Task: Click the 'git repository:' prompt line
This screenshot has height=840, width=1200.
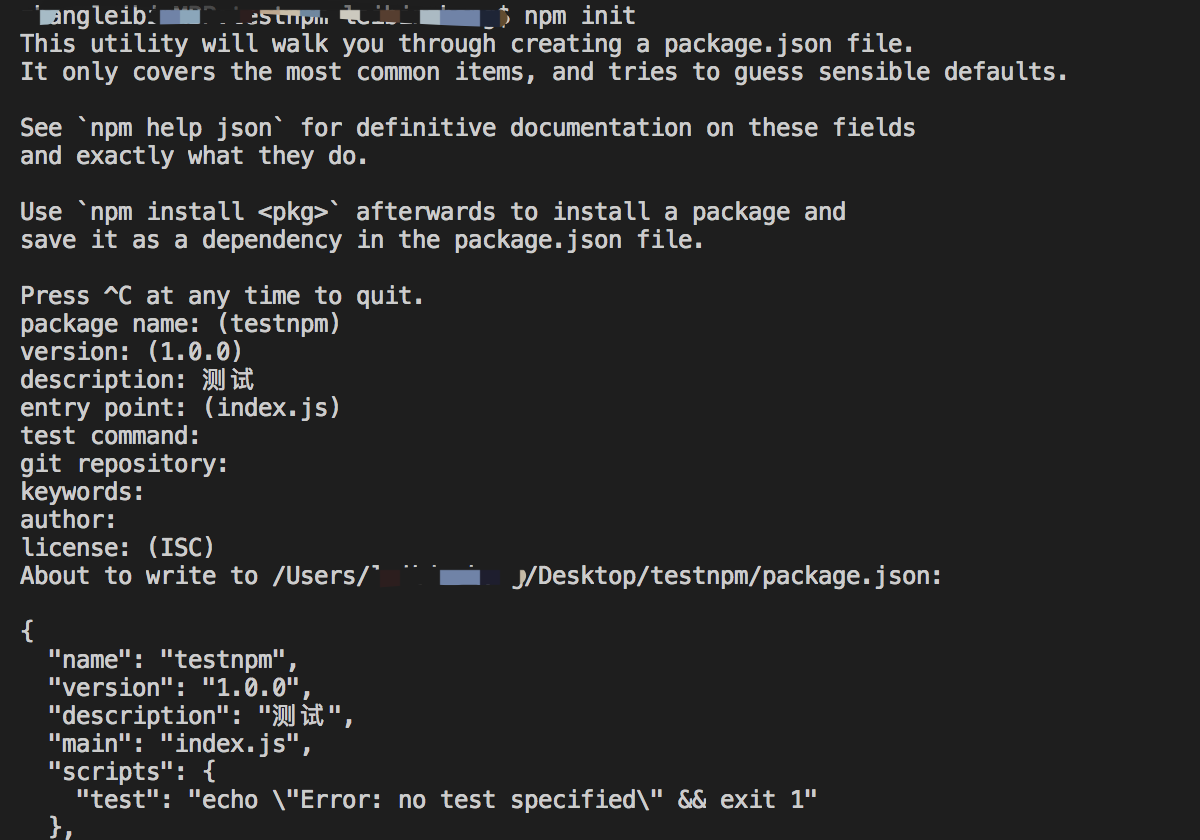Action: (x=125, y=464)
